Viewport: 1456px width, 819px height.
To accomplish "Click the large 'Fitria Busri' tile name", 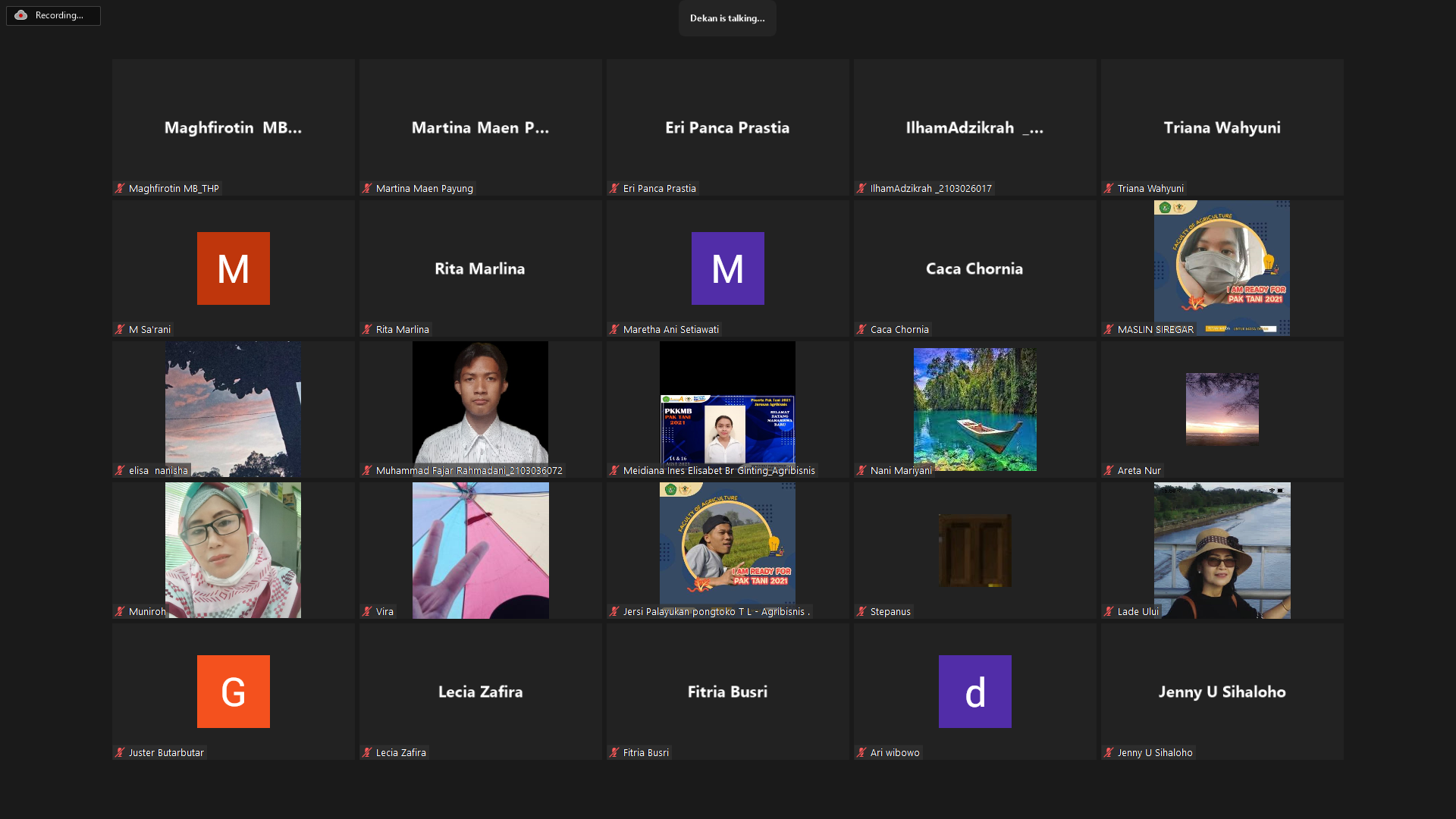I will (x=727, y=692).
